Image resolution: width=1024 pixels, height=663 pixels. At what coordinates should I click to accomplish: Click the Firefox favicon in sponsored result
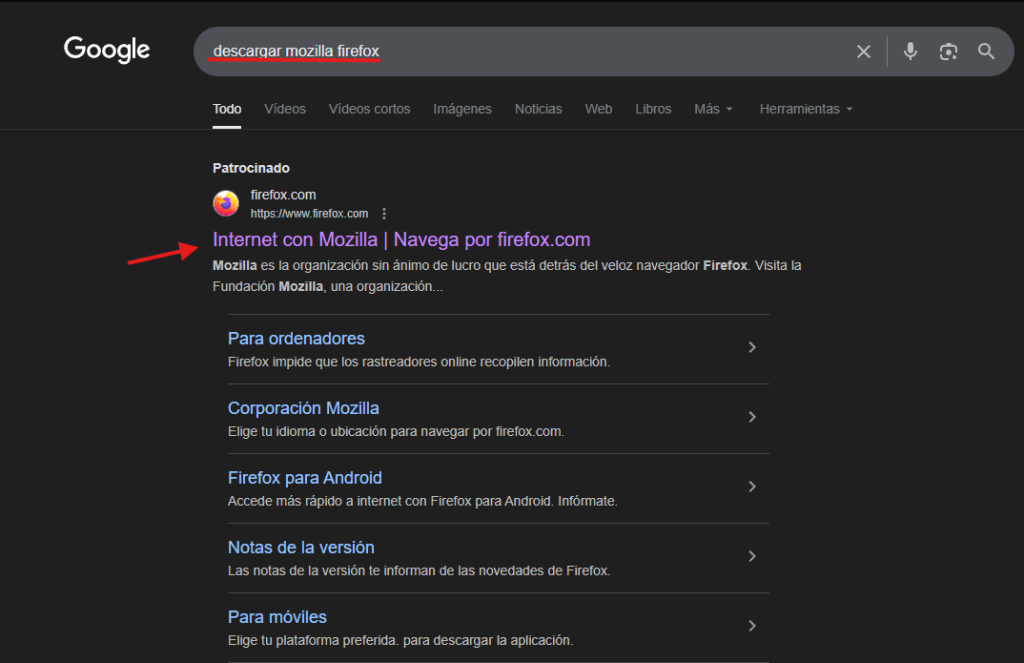click(x=226, y=203)
